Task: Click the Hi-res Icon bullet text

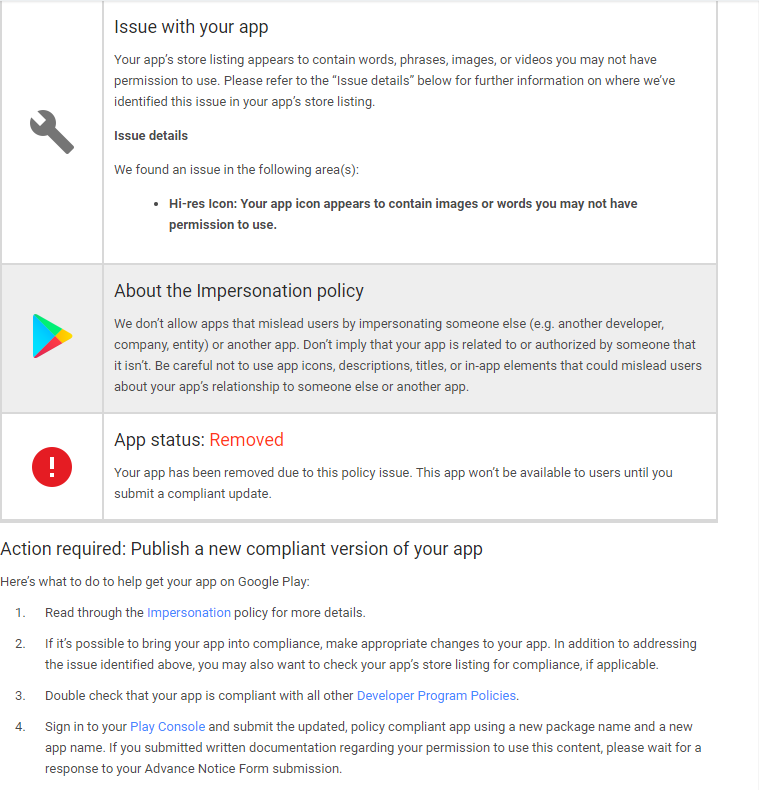Action: tap(403, 214)
